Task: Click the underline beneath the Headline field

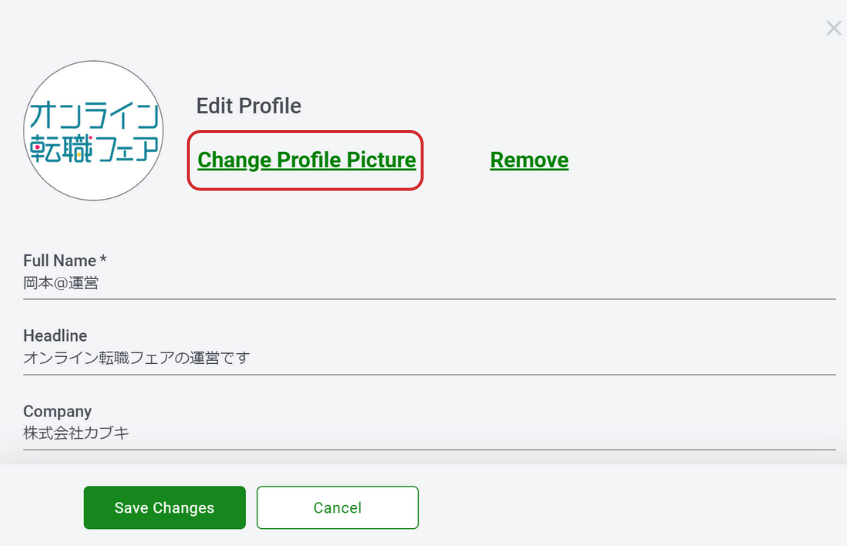Action: pyautogui.click(x=429, y=374)
